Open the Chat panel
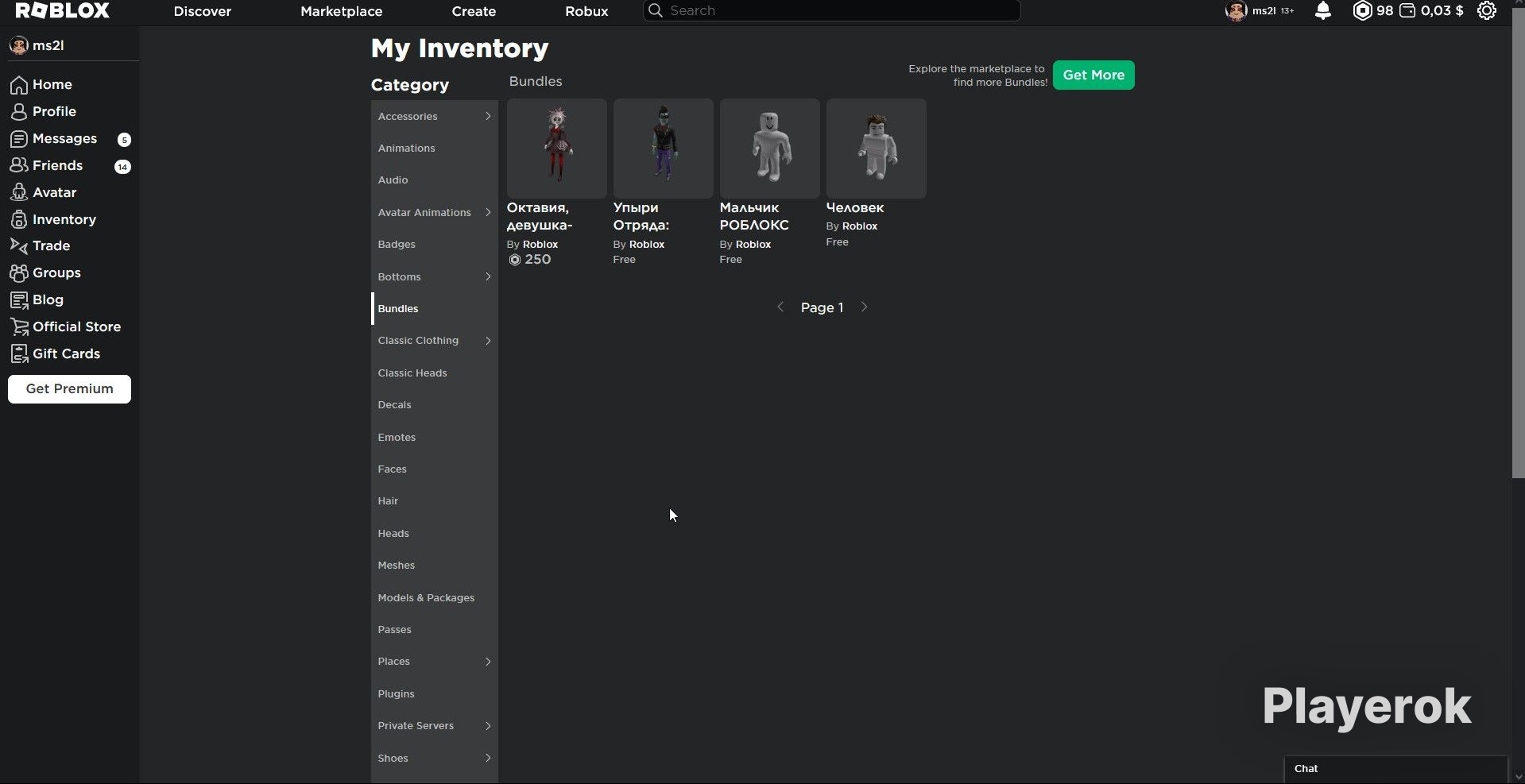 (1395, 769)
